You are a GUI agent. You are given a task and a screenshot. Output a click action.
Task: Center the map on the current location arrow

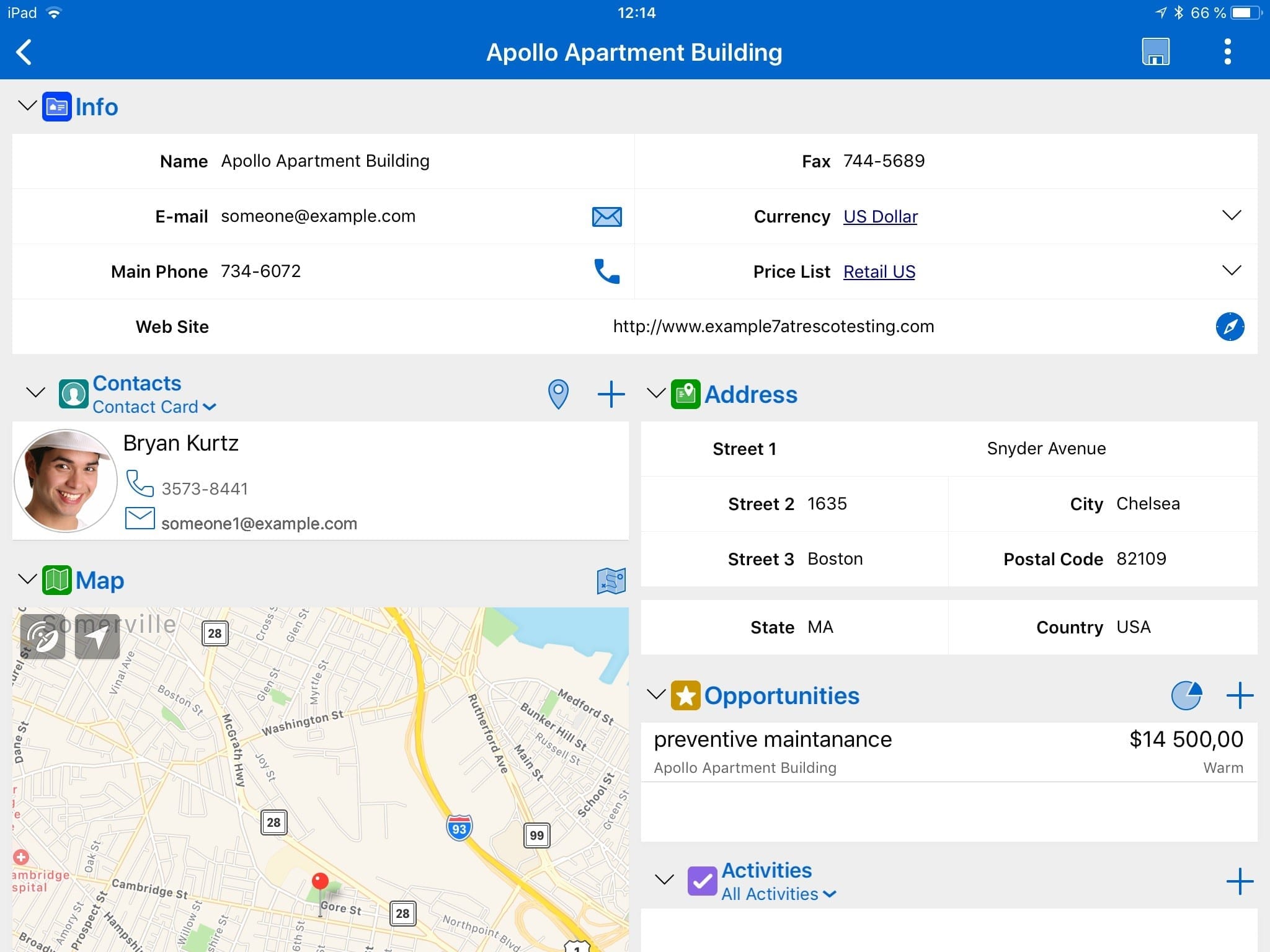[97, 636]
